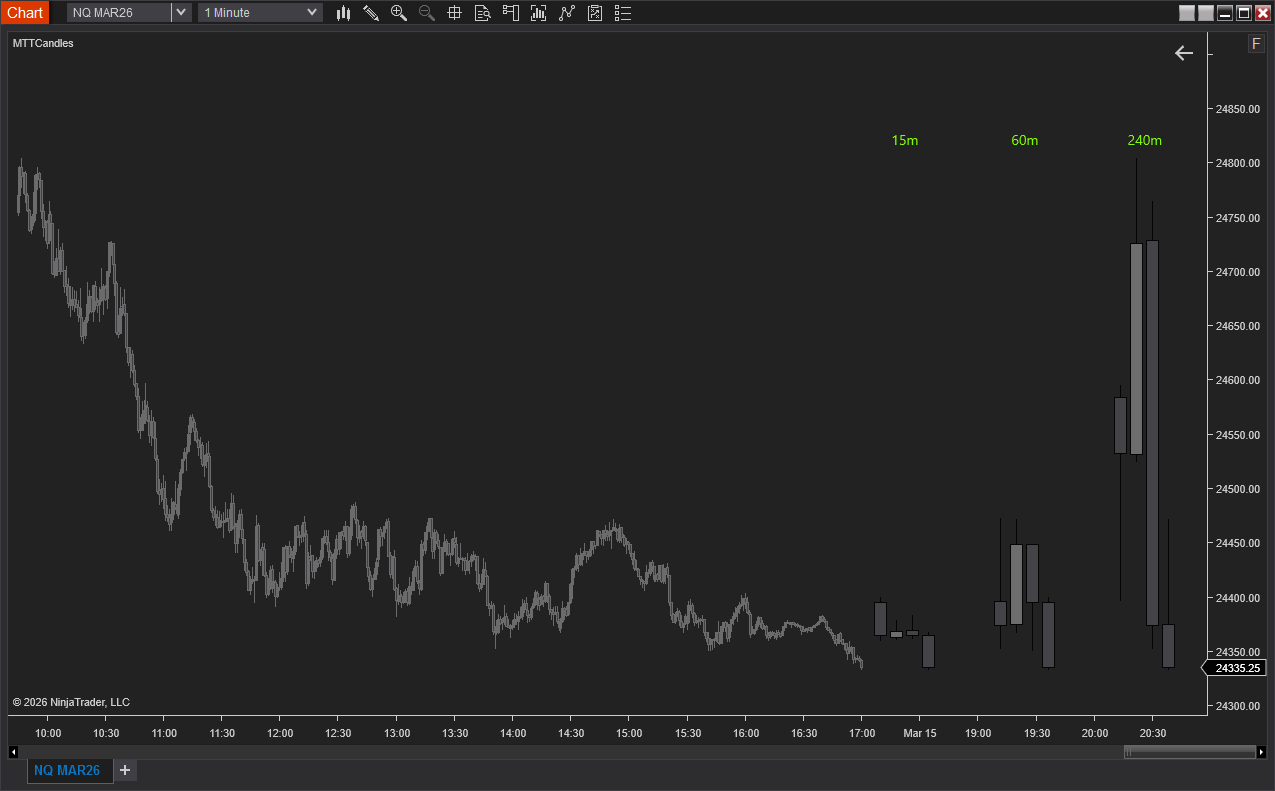Open the Properties list icon
The image size is (1275, 791).
pos(623,13)
